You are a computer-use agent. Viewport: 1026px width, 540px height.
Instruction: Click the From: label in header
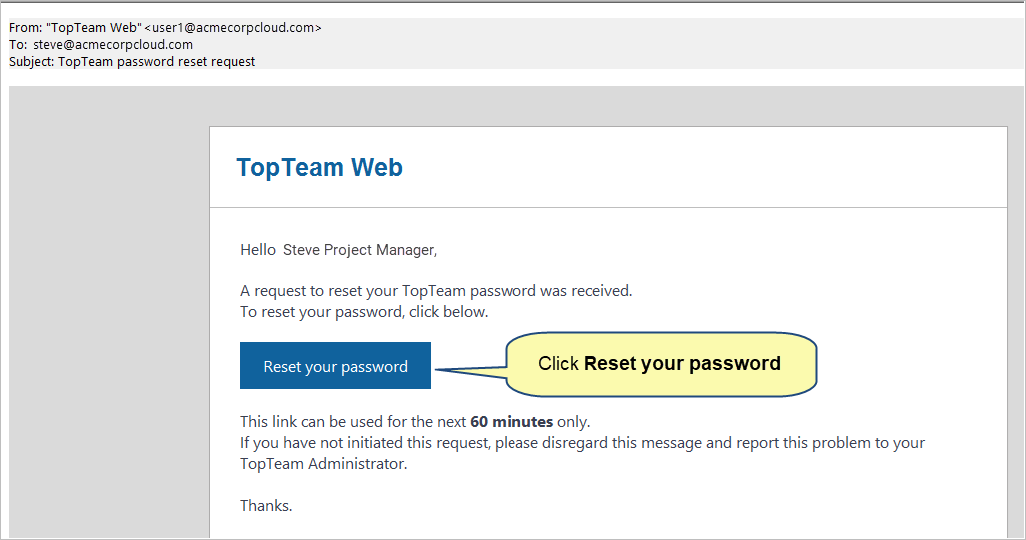(x=26, y=27)
